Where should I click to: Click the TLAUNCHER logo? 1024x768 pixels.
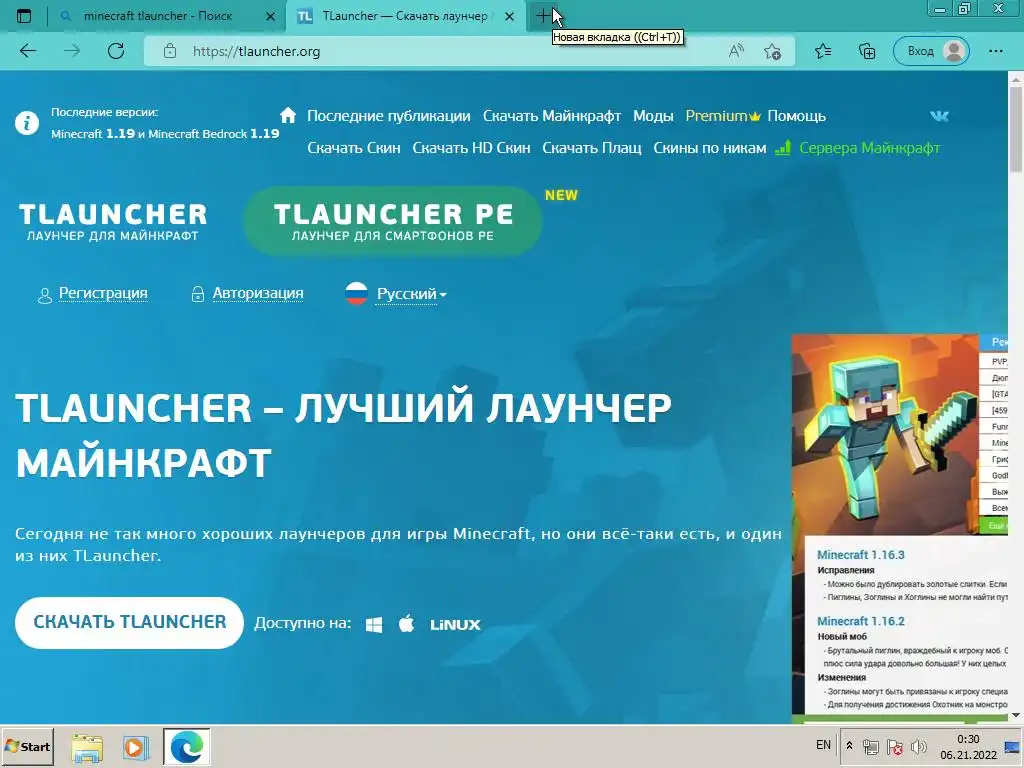(x=112, y=222)
